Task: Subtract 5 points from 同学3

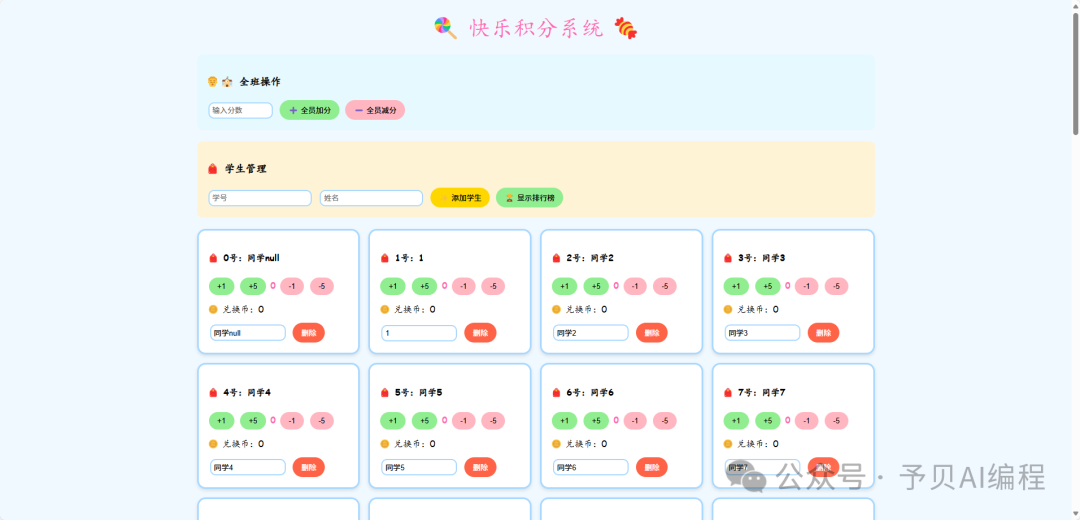Action: pyautogui.click(x=837, y=286)
